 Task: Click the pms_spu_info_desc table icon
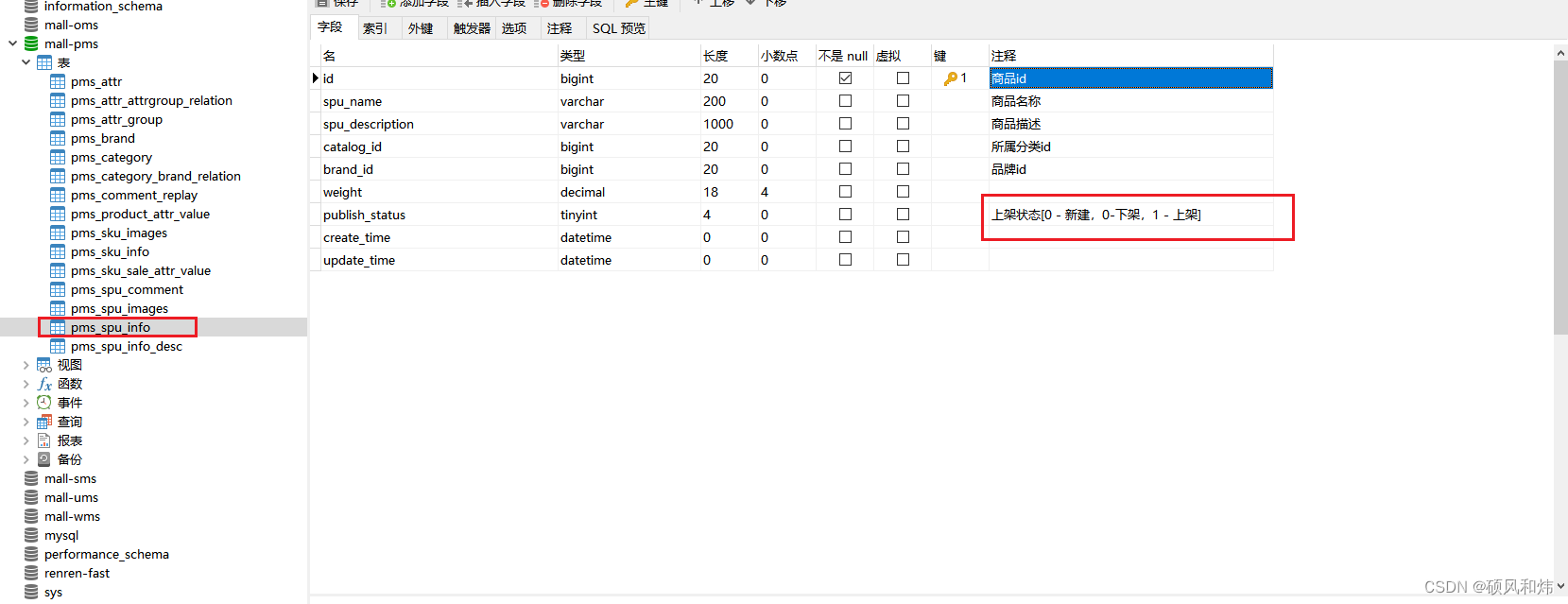pyautogui.click(x=58, y=346)
